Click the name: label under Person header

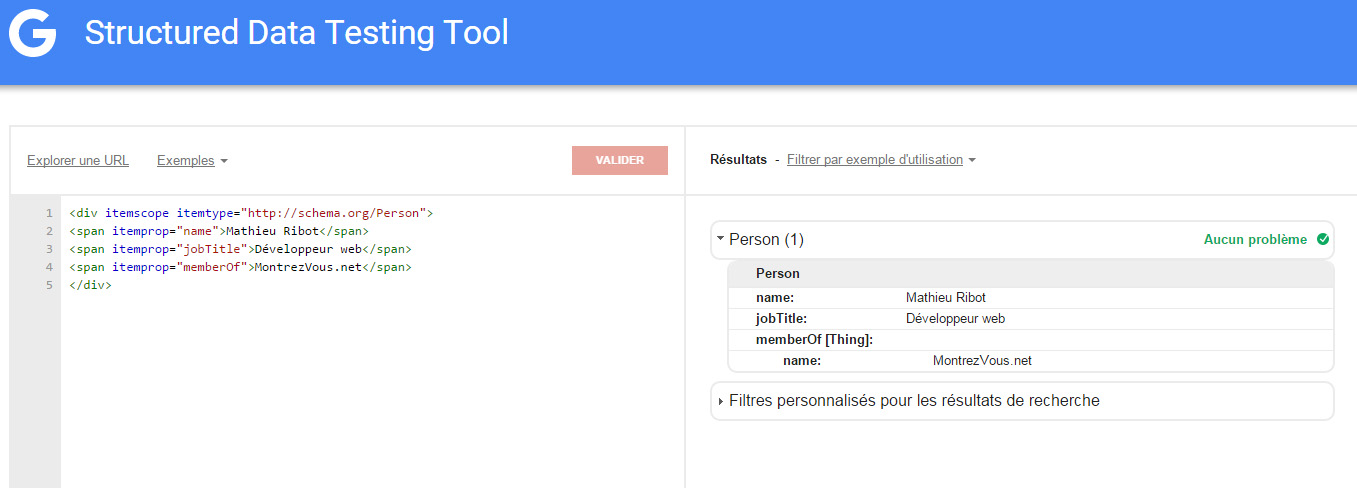click(x=775, y=298)
